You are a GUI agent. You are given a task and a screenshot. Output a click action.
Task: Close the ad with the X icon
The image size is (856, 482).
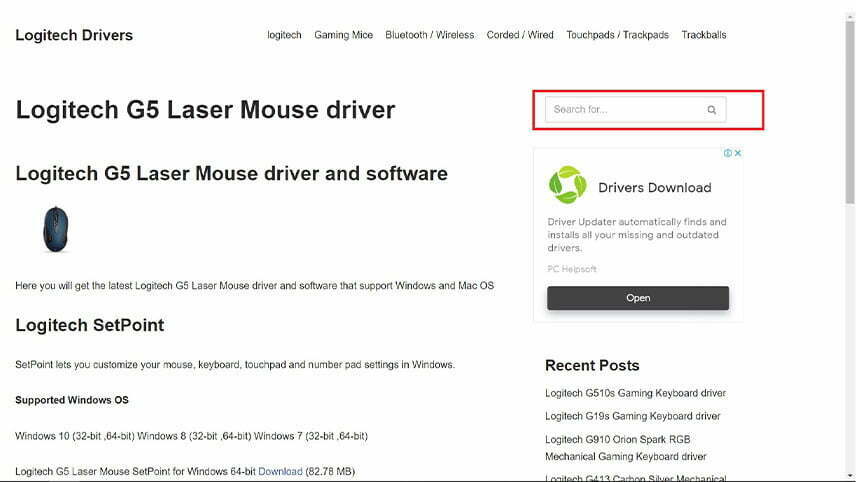[x=738, y=153]
